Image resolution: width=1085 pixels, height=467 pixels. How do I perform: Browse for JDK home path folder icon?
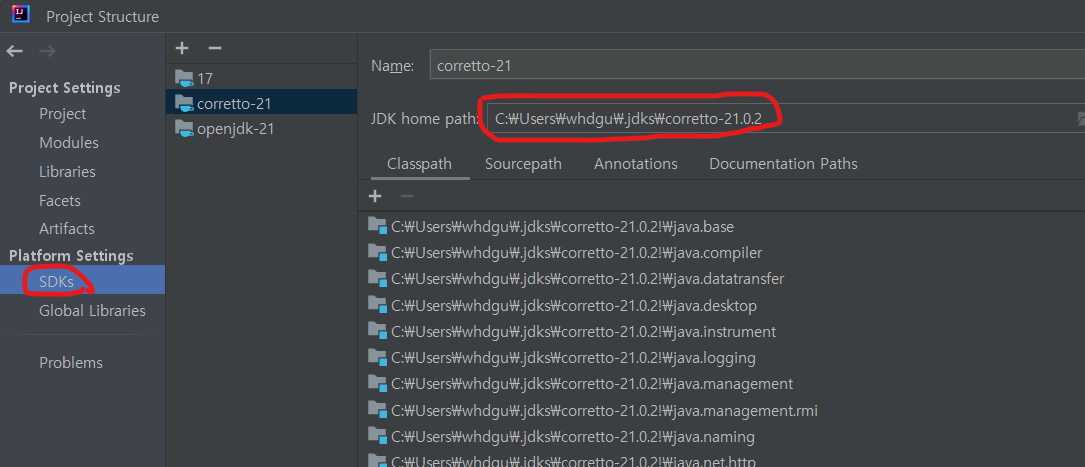click(1081, 119)
